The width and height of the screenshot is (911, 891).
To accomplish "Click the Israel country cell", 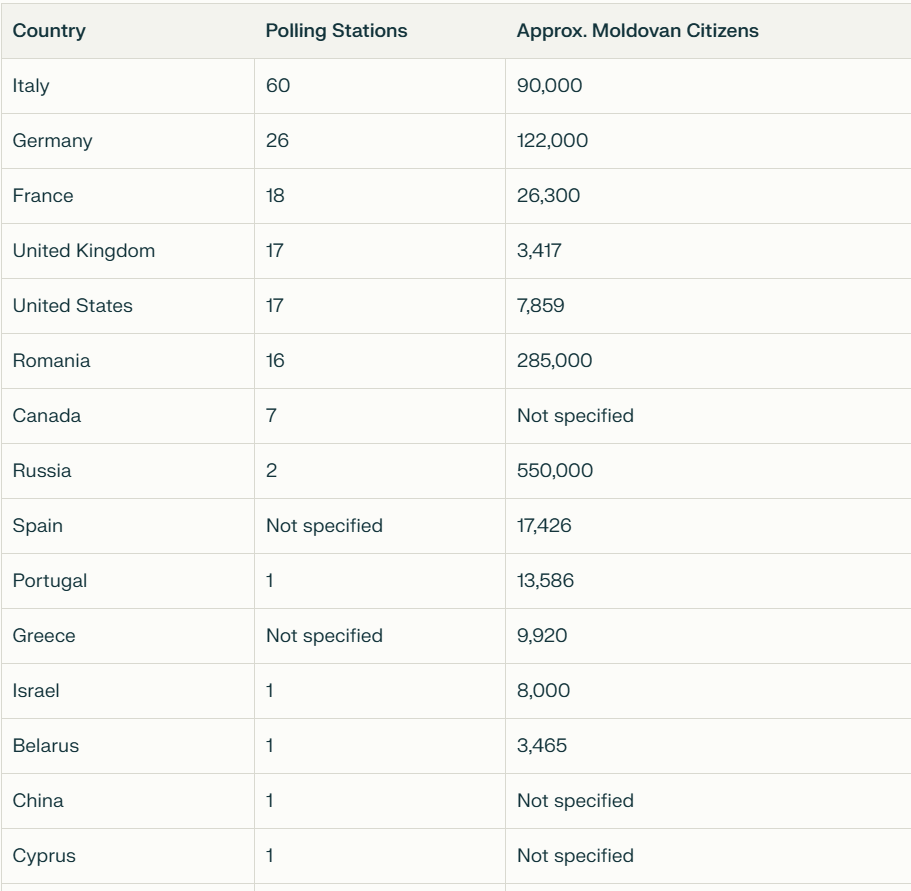I will 35,691.
